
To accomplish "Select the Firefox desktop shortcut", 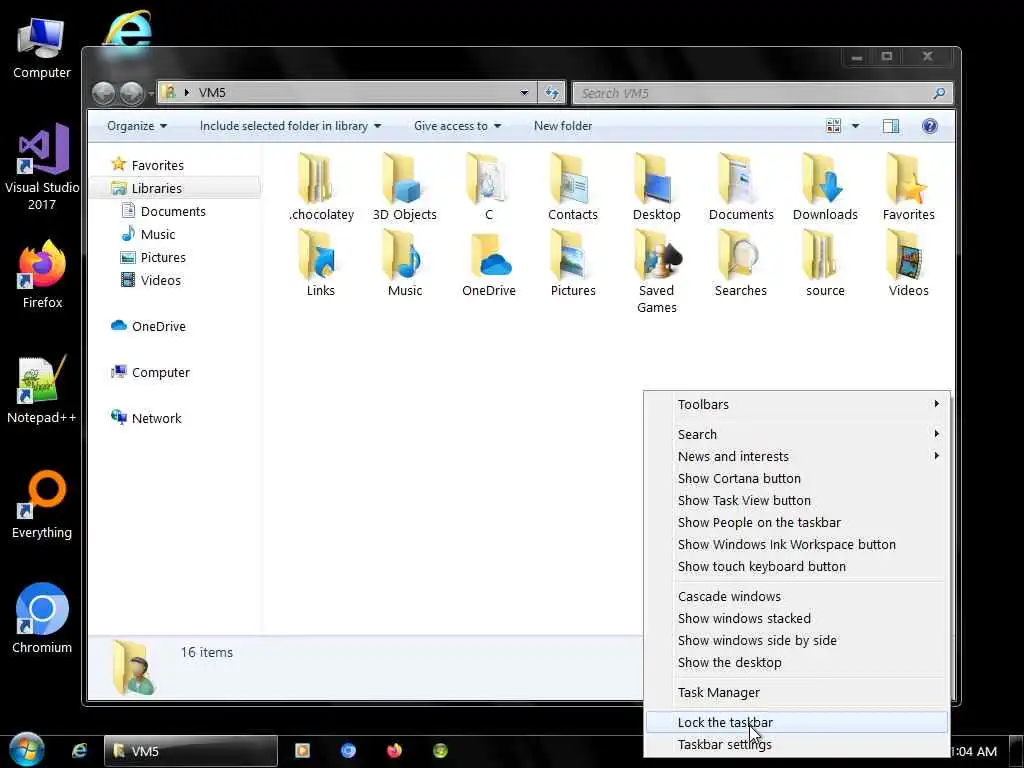I will click(x=42, y=274).
